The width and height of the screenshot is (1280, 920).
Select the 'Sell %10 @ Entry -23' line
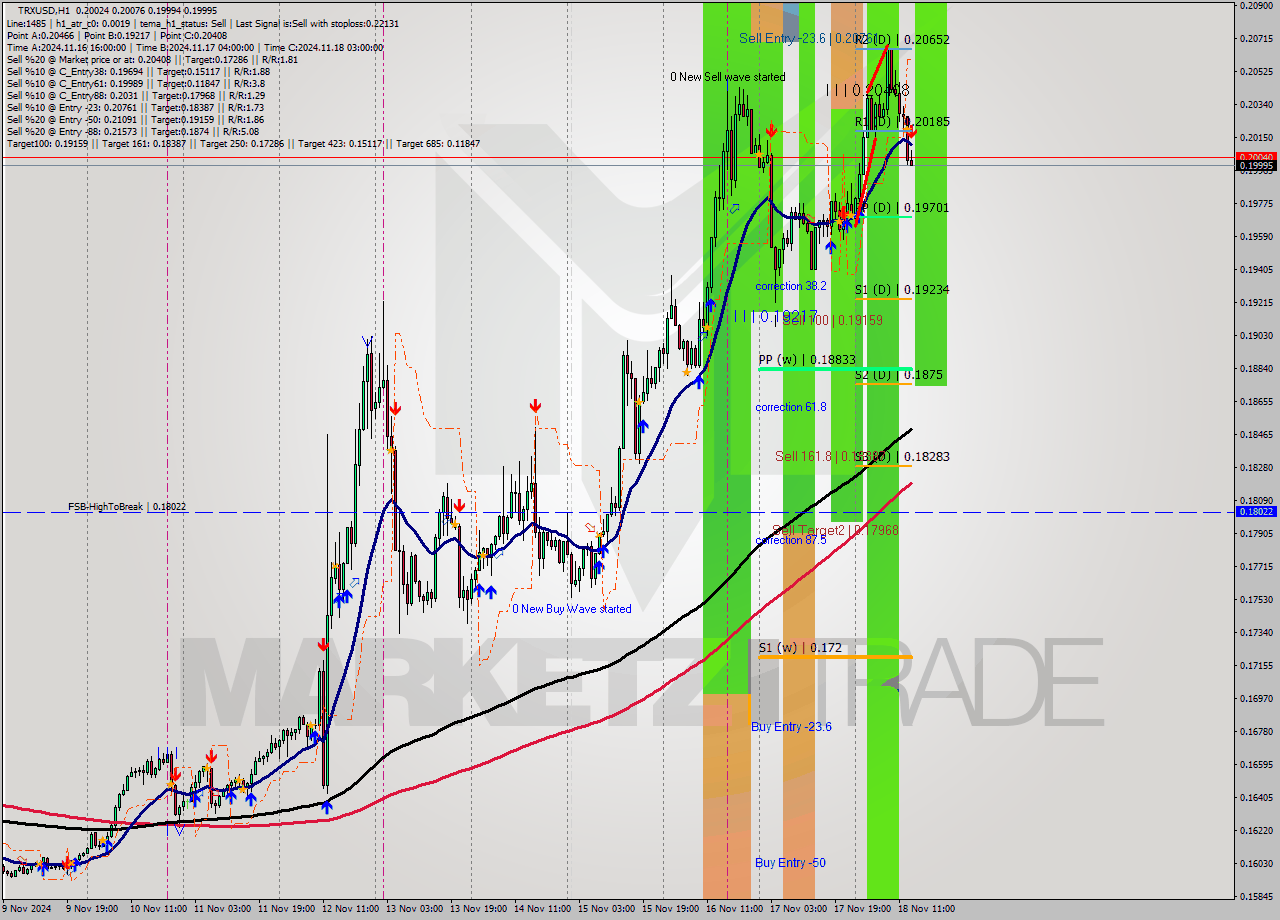tap(135, 107)
